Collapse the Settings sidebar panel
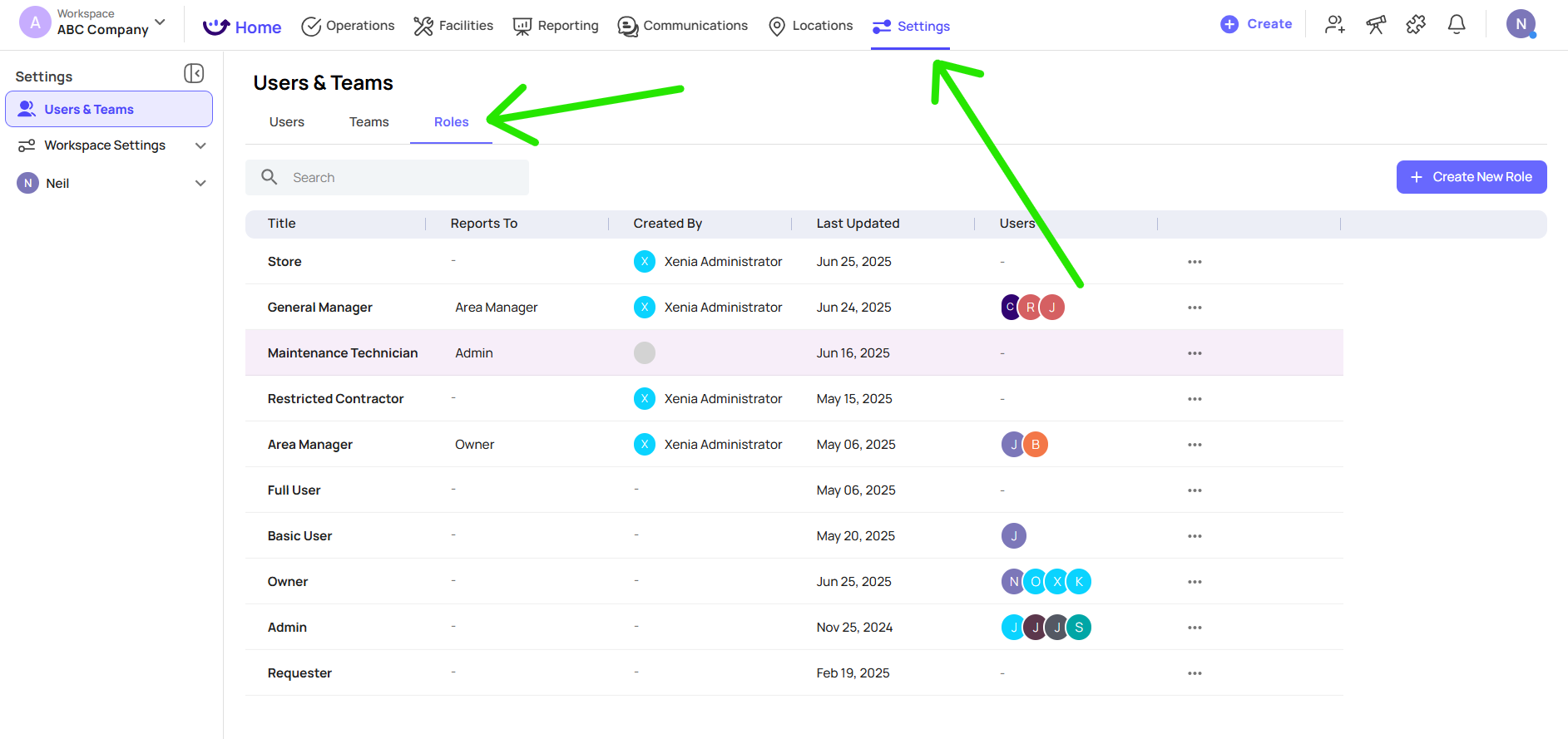The width and height of the screenshot is (1568, 739). coord(194,74)
